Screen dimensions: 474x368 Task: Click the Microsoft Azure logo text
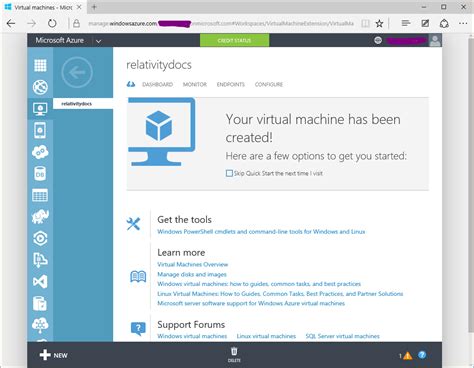click(x=59, y=40)
